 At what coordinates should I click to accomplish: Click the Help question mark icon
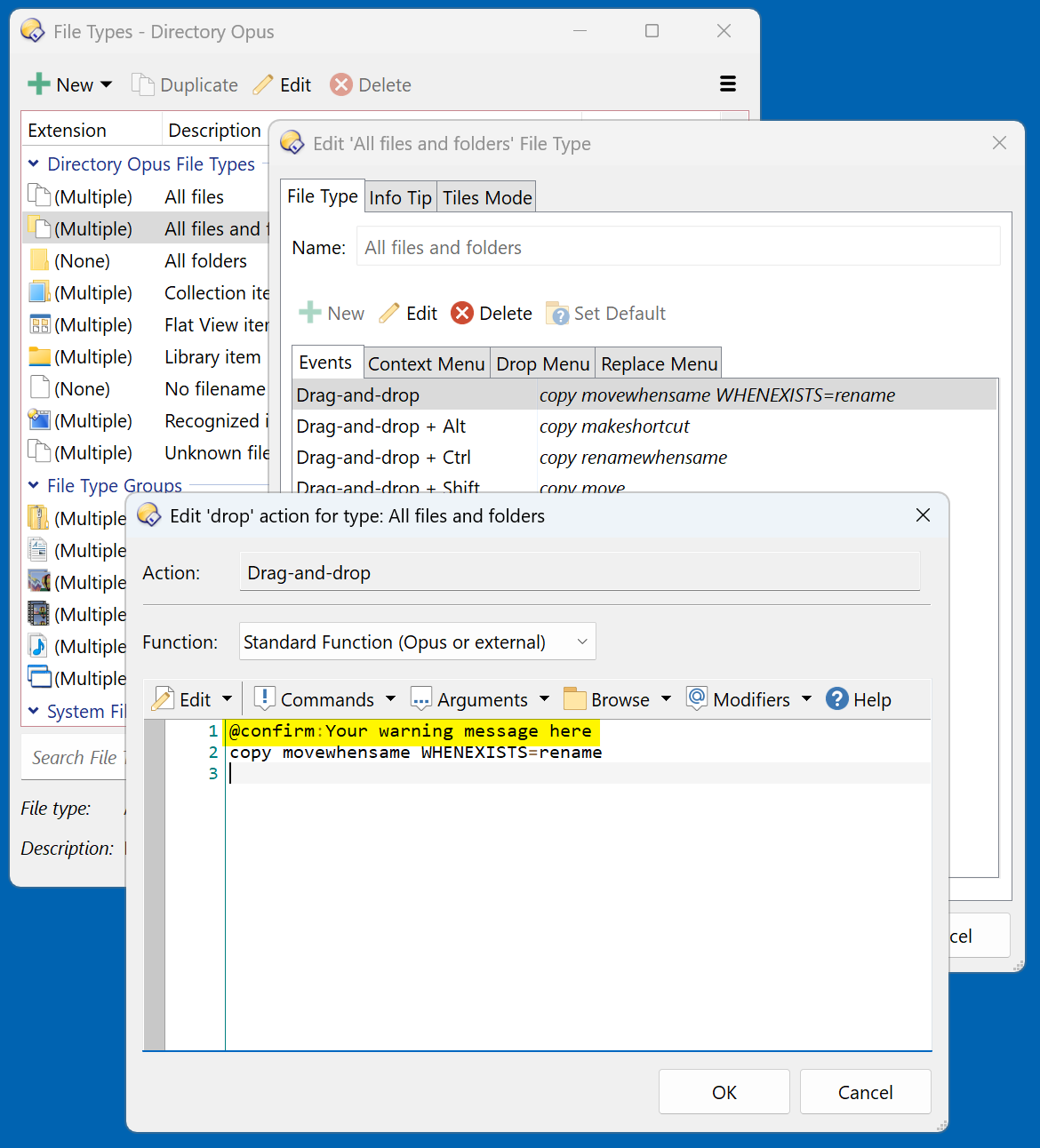837,699
